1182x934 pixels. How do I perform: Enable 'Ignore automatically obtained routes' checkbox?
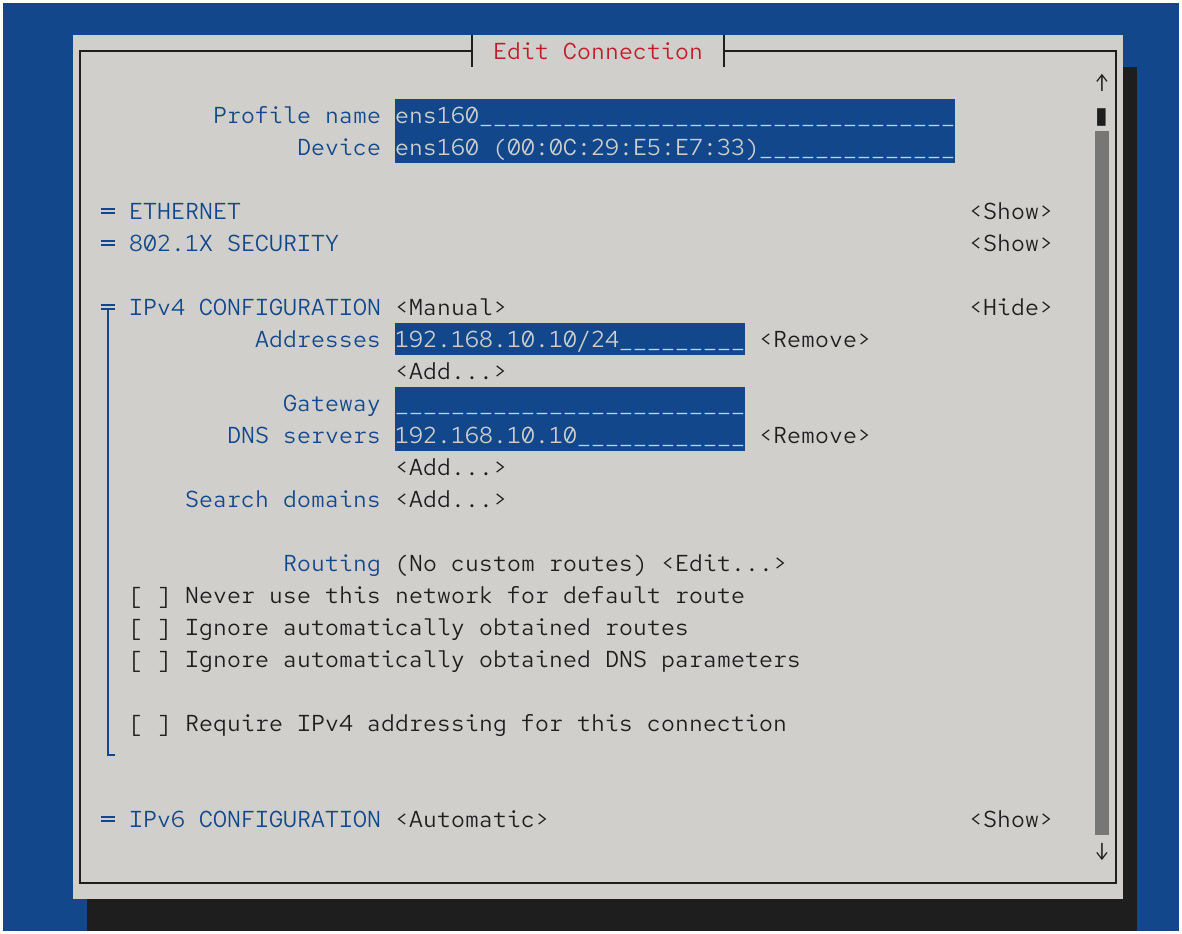(x=150, y=628)
